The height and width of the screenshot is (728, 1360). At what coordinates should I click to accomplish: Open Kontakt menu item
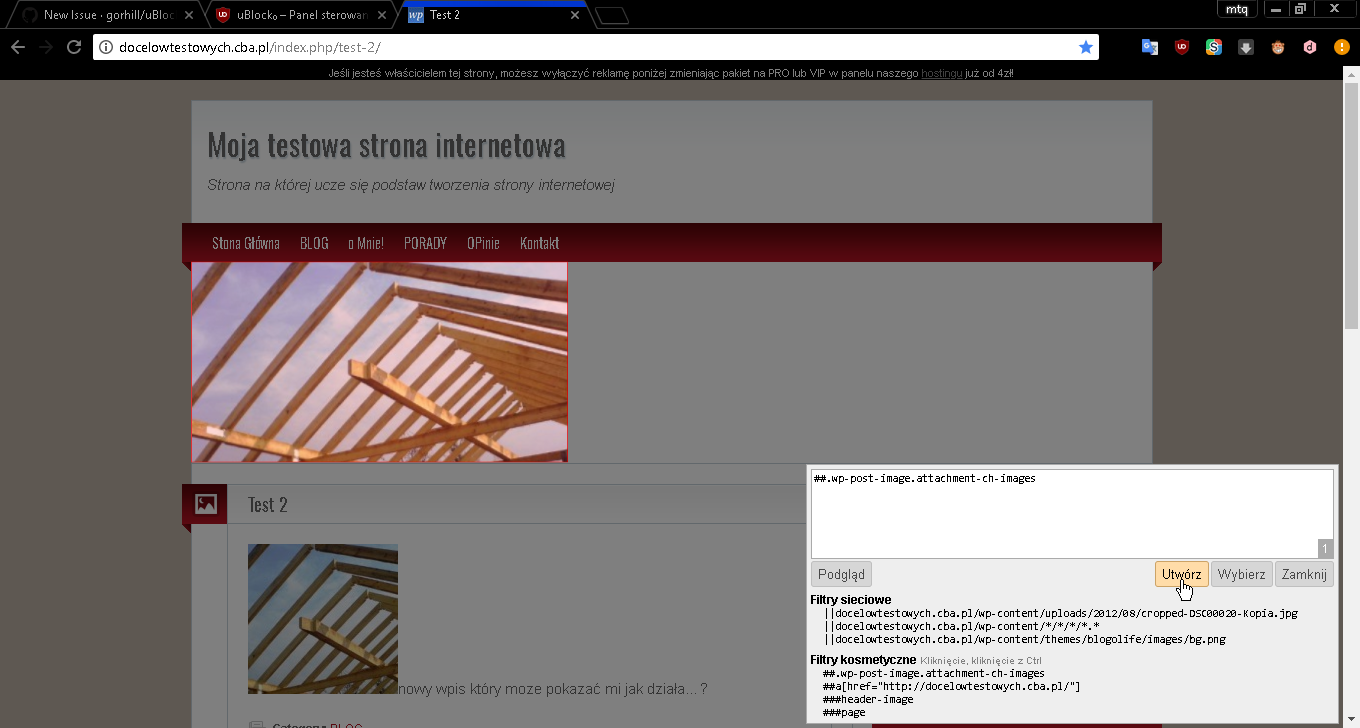click(x=539, y=243)
